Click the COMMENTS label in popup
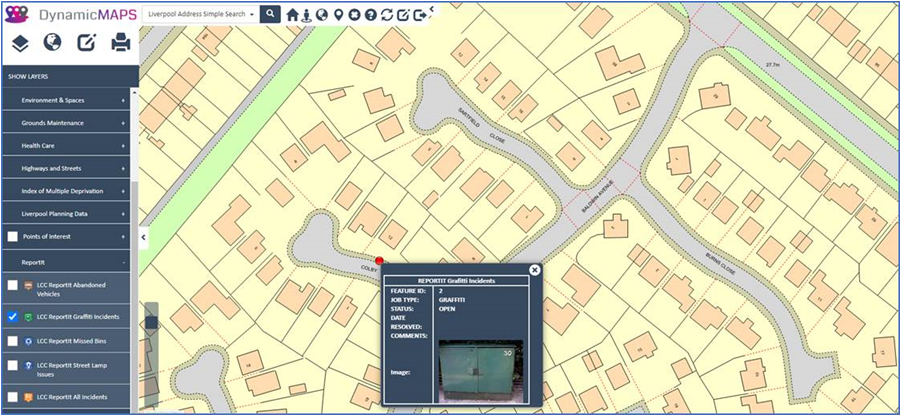902x417 pixels. [x=408, y=335]
